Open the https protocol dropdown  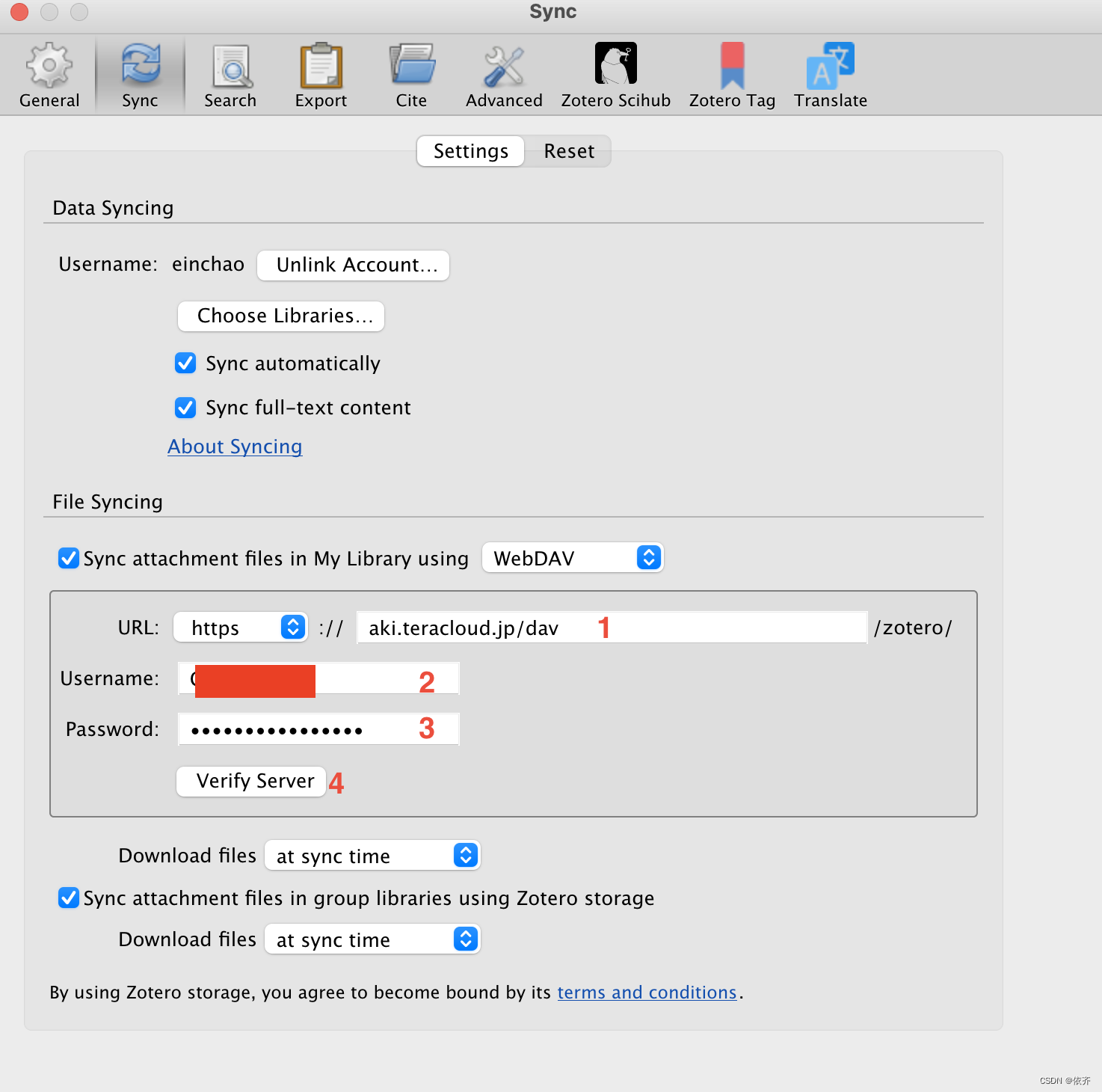[x=241, y=628]
